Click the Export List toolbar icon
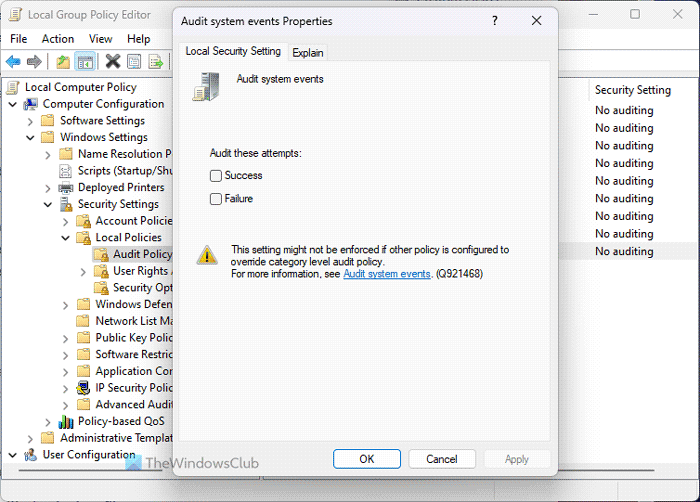 point(156,62)
